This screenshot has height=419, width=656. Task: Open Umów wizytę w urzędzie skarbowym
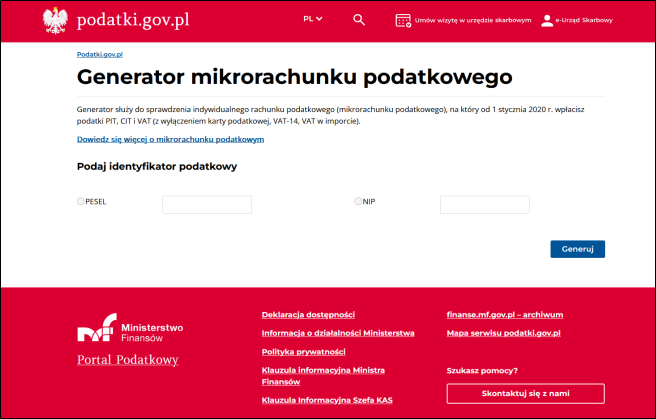[x=473, y=20]
